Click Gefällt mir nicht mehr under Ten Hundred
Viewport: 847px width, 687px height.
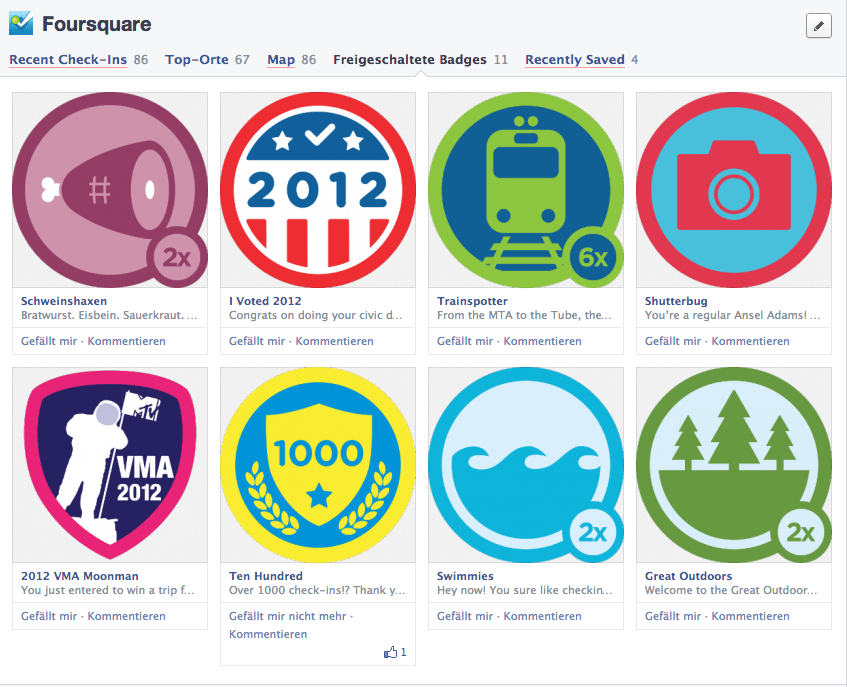click(287, 616)
